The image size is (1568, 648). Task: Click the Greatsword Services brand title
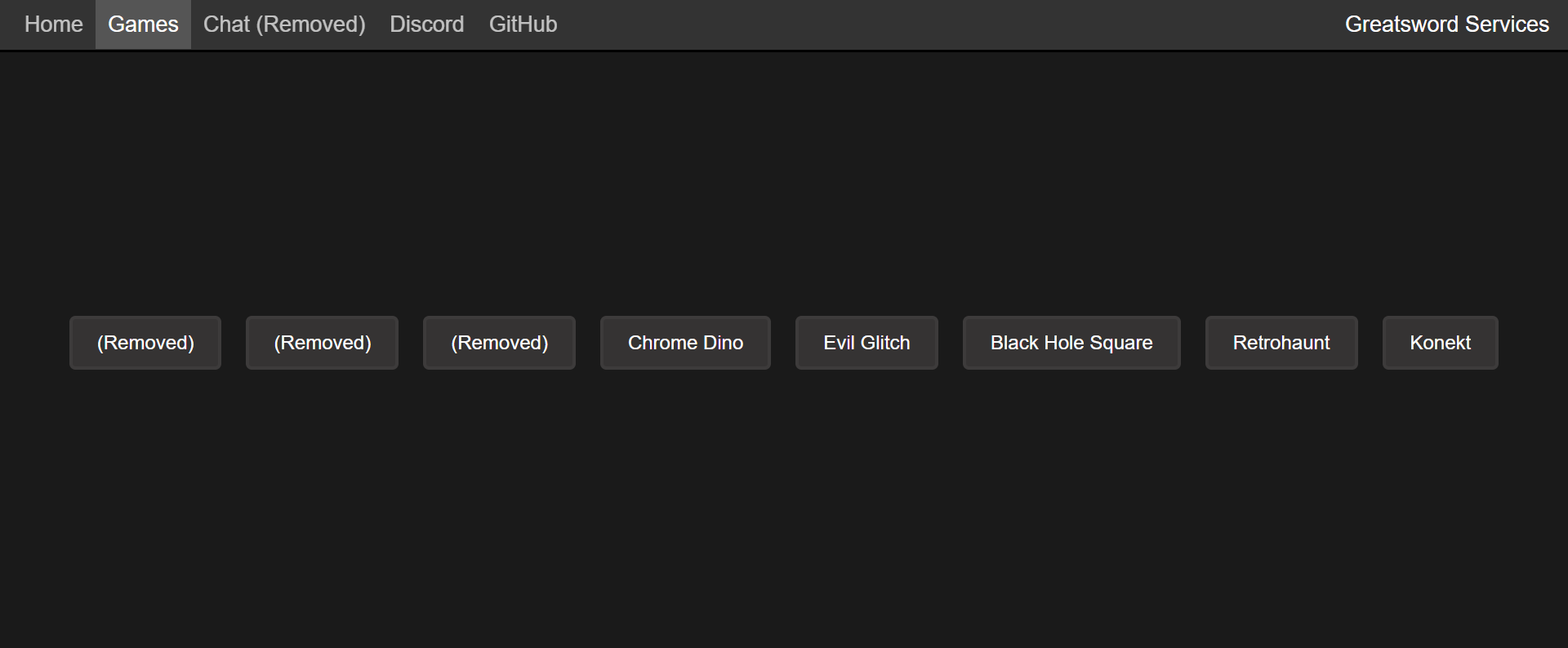(x=1446, y=24)
